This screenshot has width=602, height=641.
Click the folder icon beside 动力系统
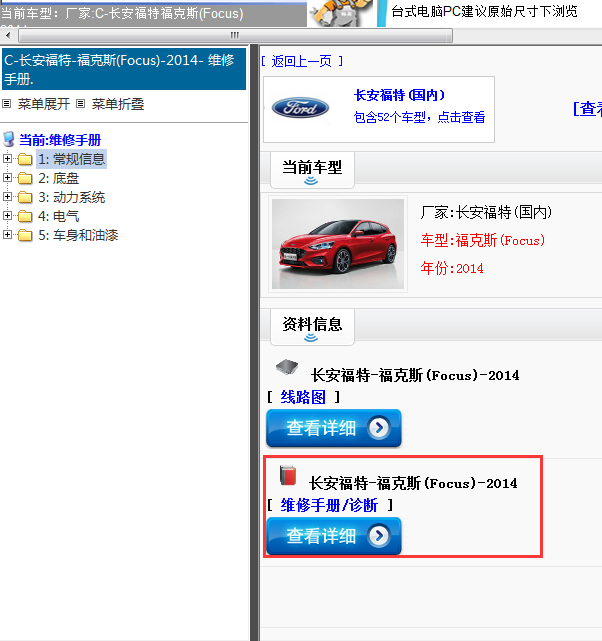[25, 197]
